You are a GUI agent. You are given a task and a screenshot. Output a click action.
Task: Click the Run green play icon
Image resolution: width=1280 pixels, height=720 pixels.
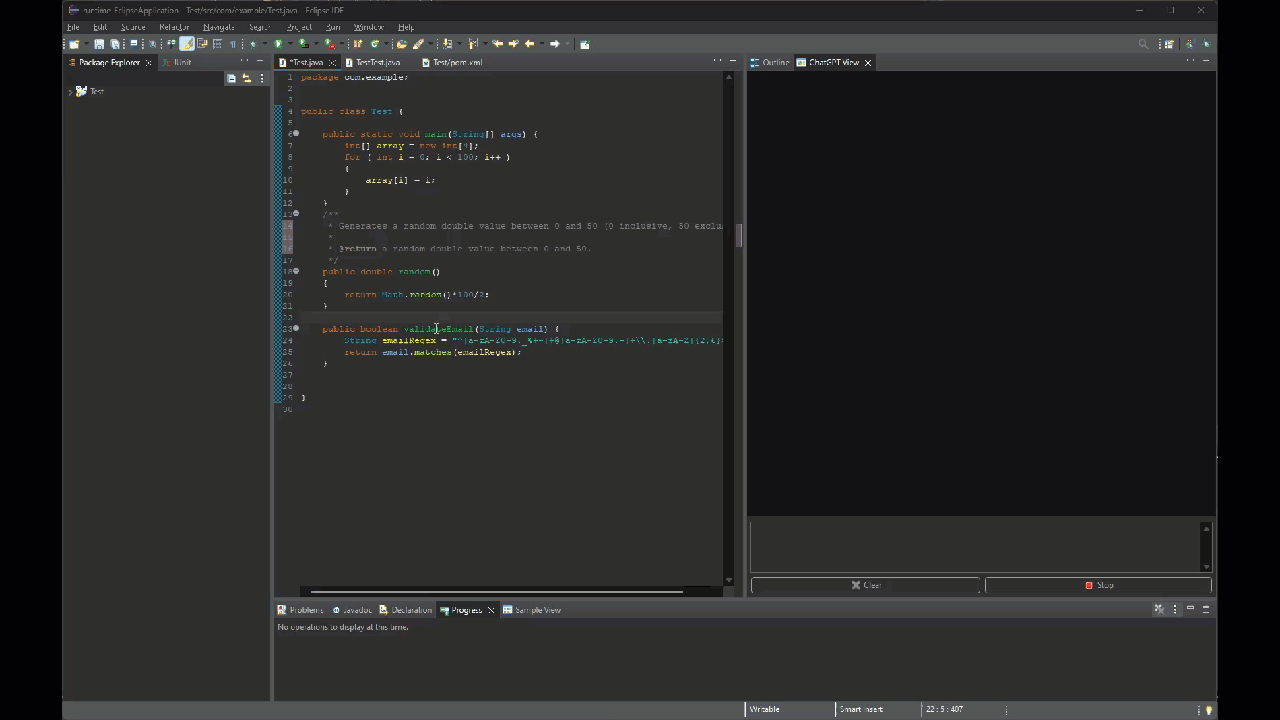(279, 44)
